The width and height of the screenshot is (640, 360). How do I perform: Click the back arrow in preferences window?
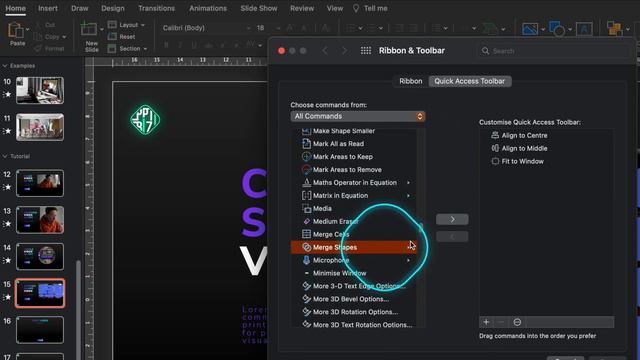point(325,51)
